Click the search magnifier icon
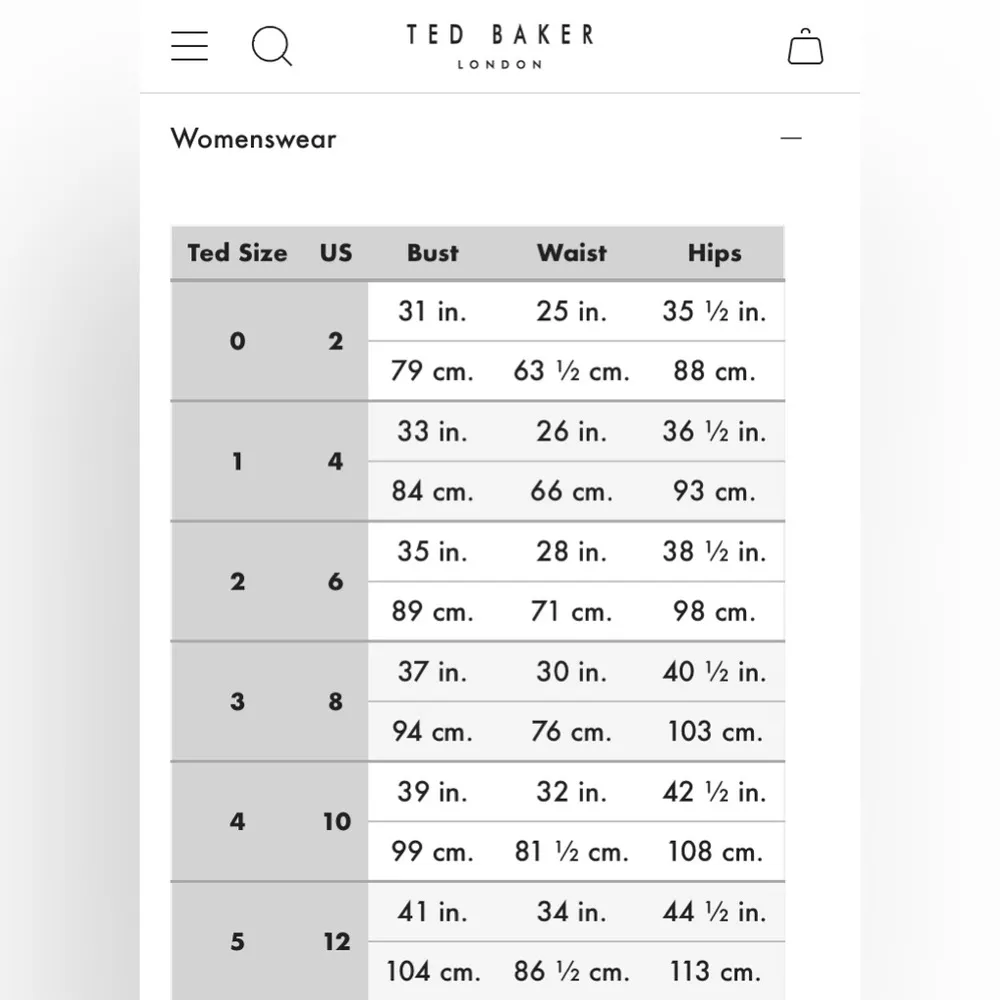Viewport: 1000px width, 1000px height. [x=271, y=46]
